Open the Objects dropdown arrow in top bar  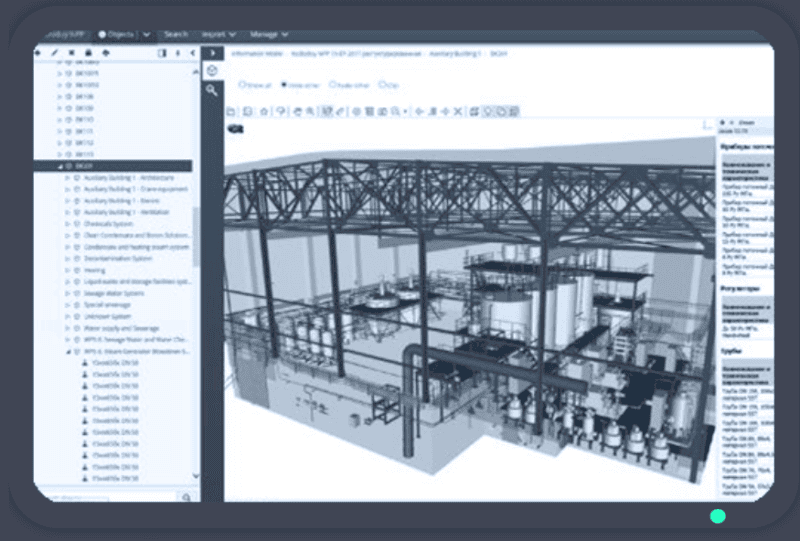coord(147,34)
